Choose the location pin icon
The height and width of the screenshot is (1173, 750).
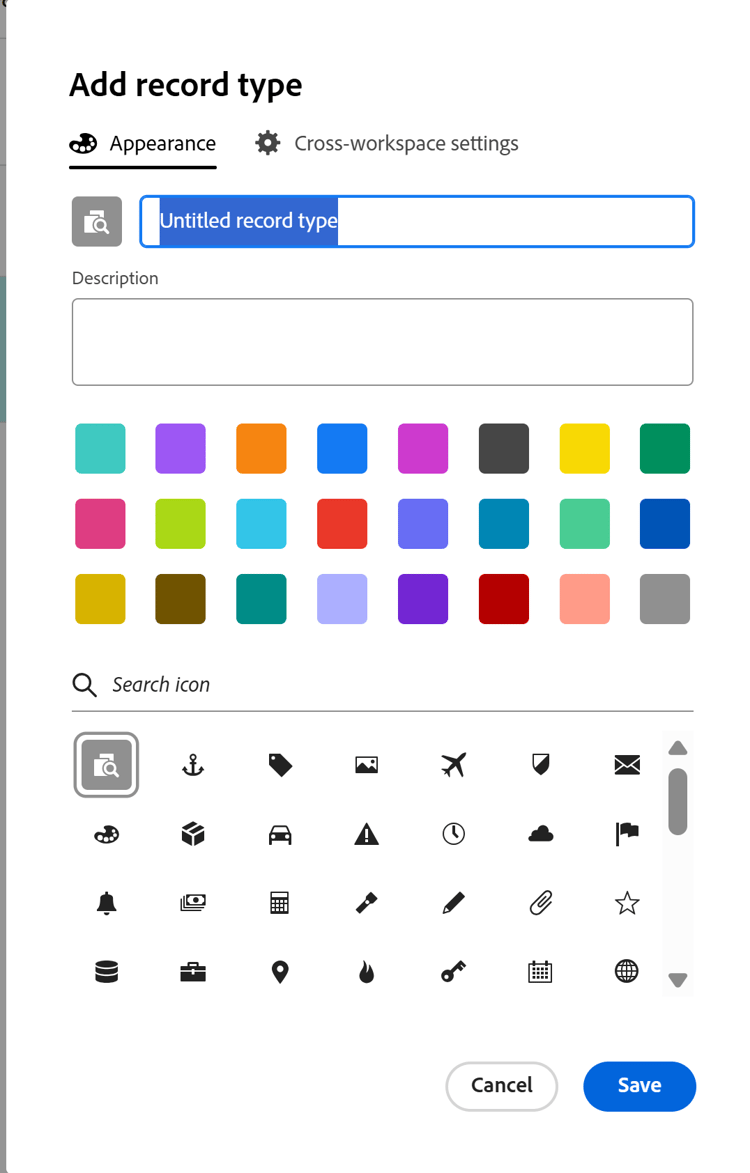(280, 971)
